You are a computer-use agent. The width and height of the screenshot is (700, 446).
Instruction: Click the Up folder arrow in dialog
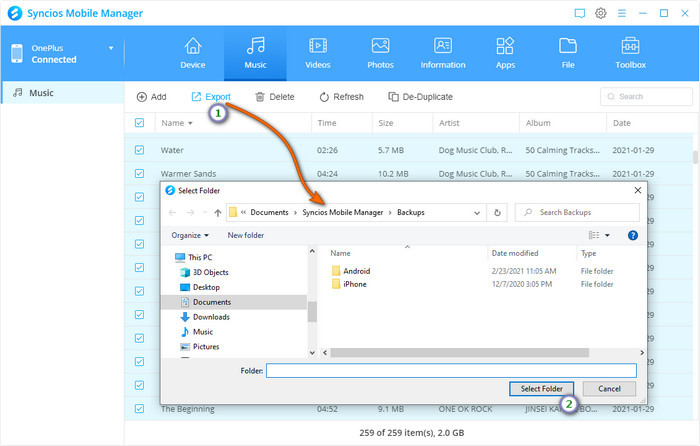218,213
